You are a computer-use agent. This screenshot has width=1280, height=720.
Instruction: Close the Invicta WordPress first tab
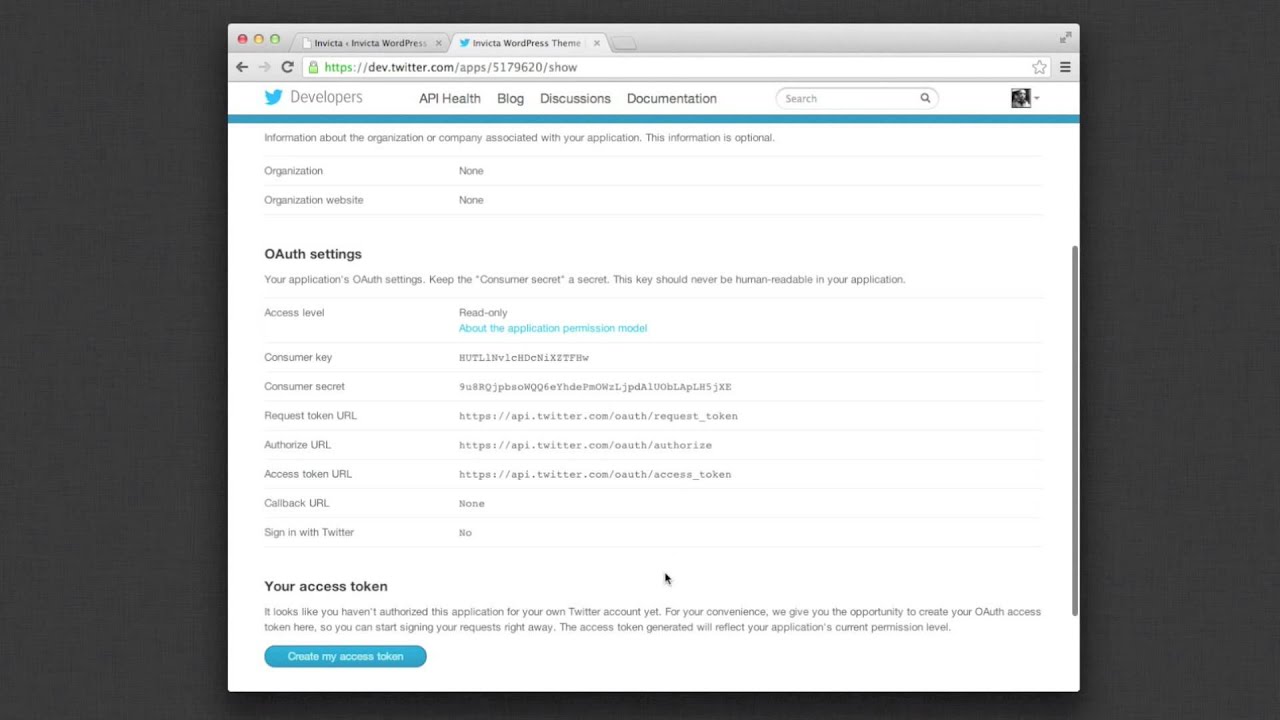click(x=438, y=43)
